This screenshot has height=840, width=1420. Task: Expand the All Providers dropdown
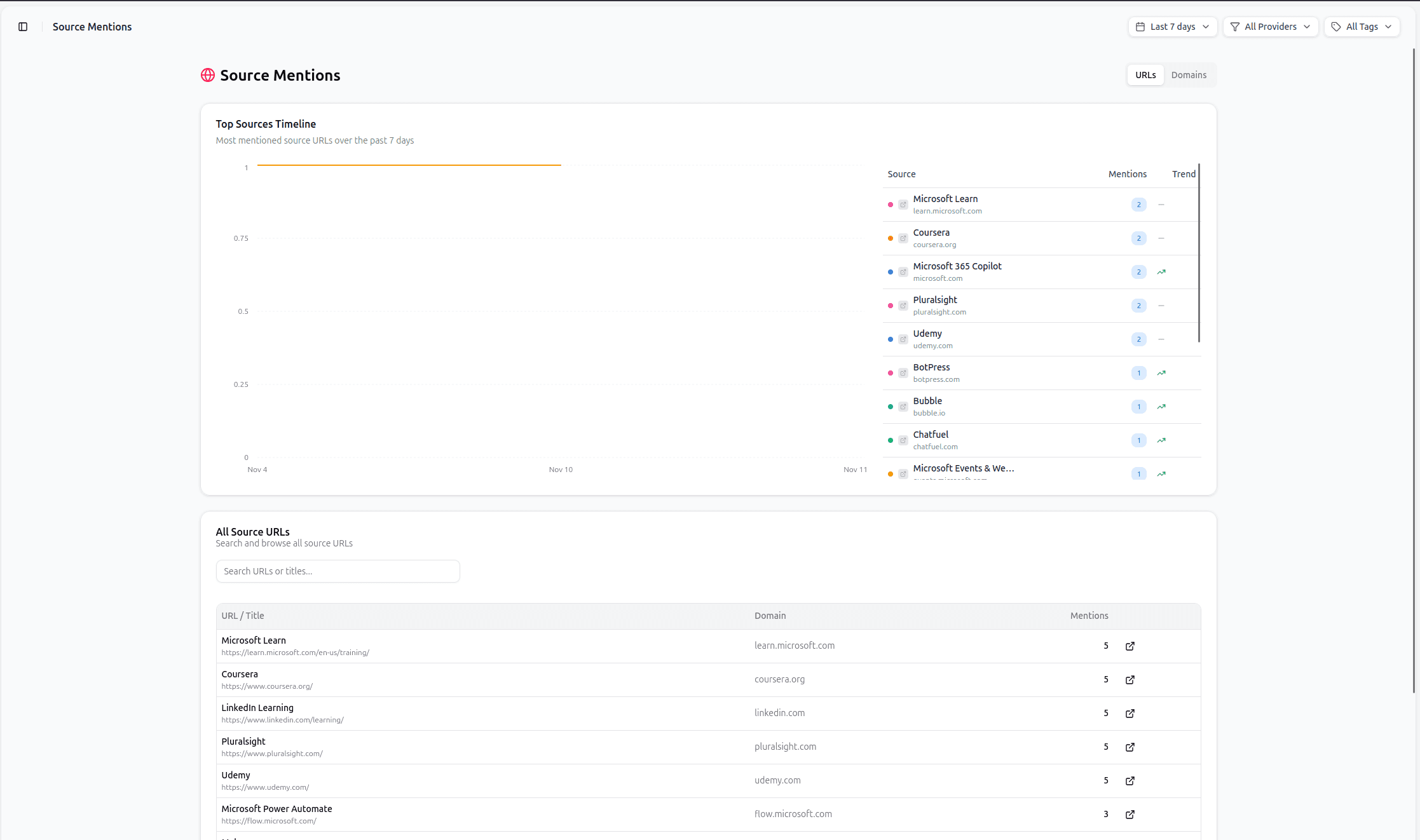click(x=1270, y=27)
